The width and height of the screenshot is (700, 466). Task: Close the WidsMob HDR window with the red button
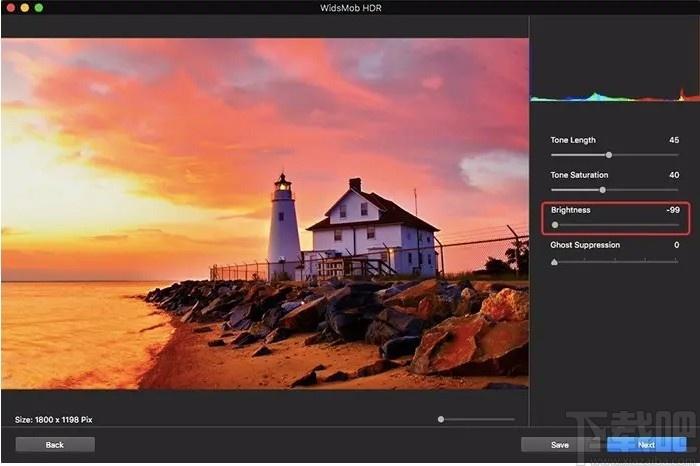(x=11, y=8)
